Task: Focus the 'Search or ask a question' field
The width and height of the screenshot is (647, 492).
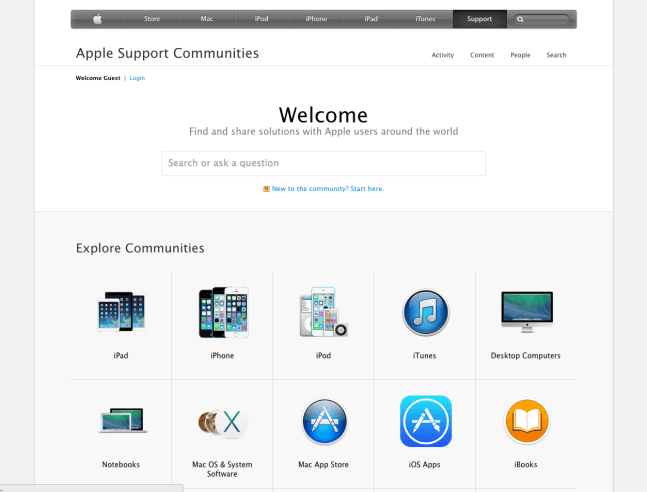Action: pyautogui.click(x=324, y=163)
